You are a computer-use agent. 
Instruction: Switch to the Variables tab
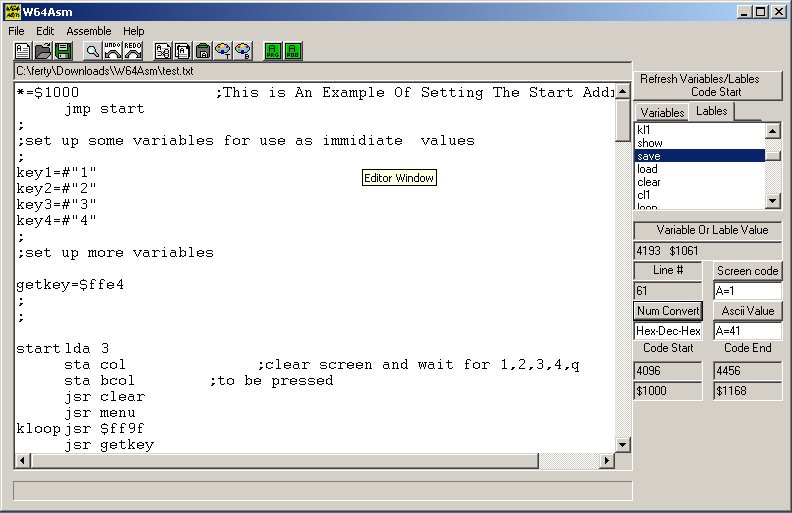(662, 112)
